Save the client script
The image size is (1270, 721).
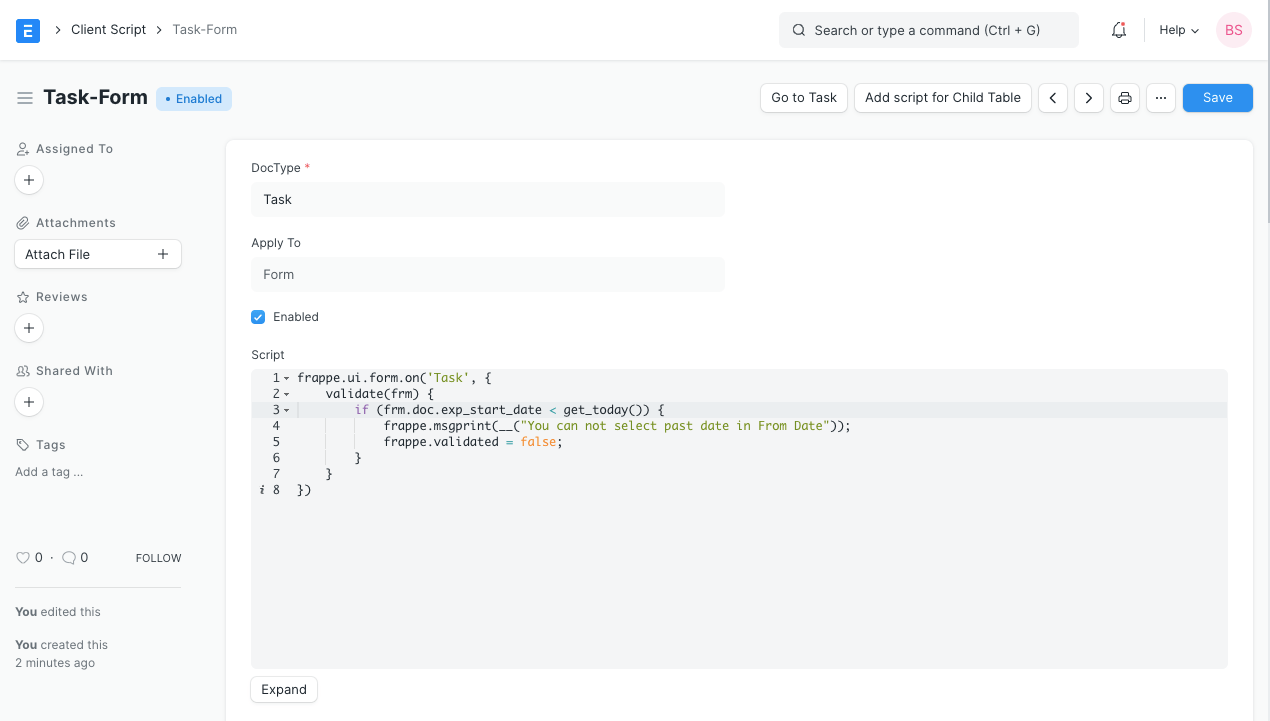point(1217,97)
